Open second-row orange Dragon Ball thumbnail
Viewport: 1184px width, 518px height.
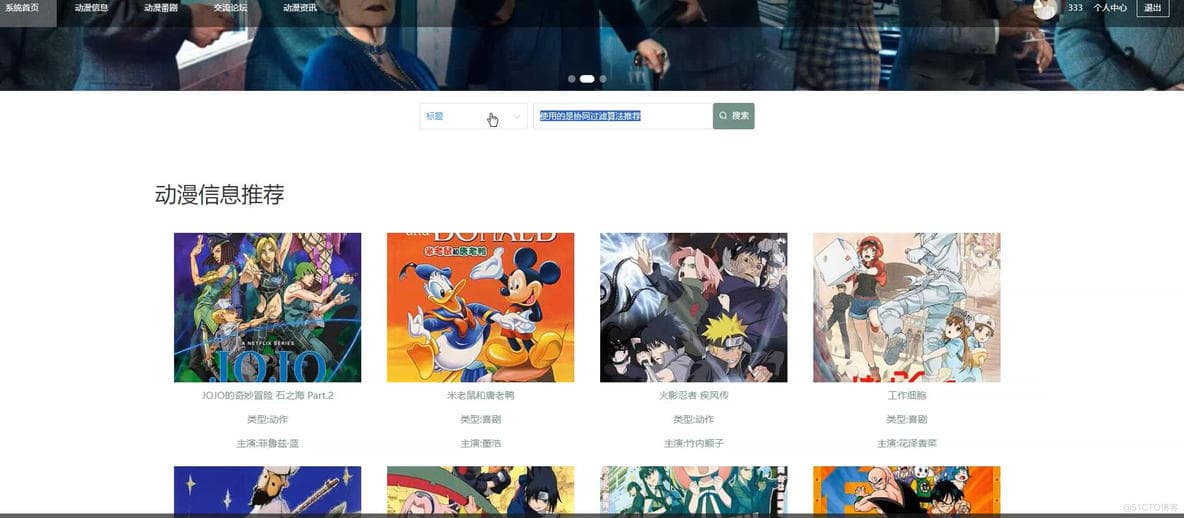[906, 491]
